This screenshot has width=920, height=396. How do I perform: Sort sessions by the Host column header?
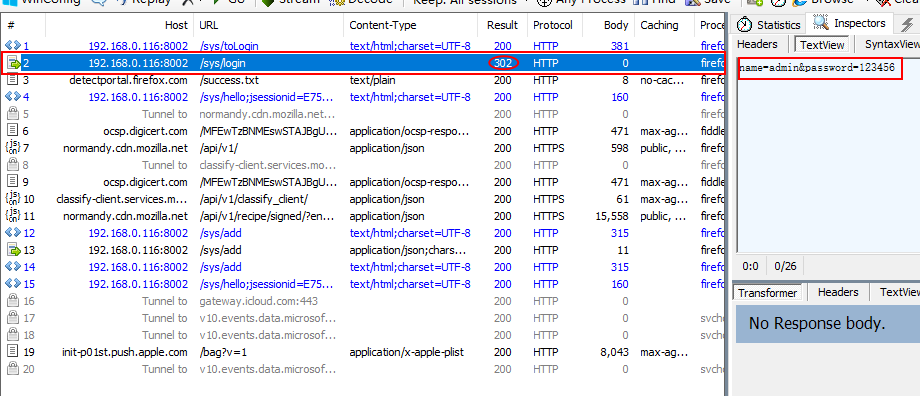coord(120,25)
